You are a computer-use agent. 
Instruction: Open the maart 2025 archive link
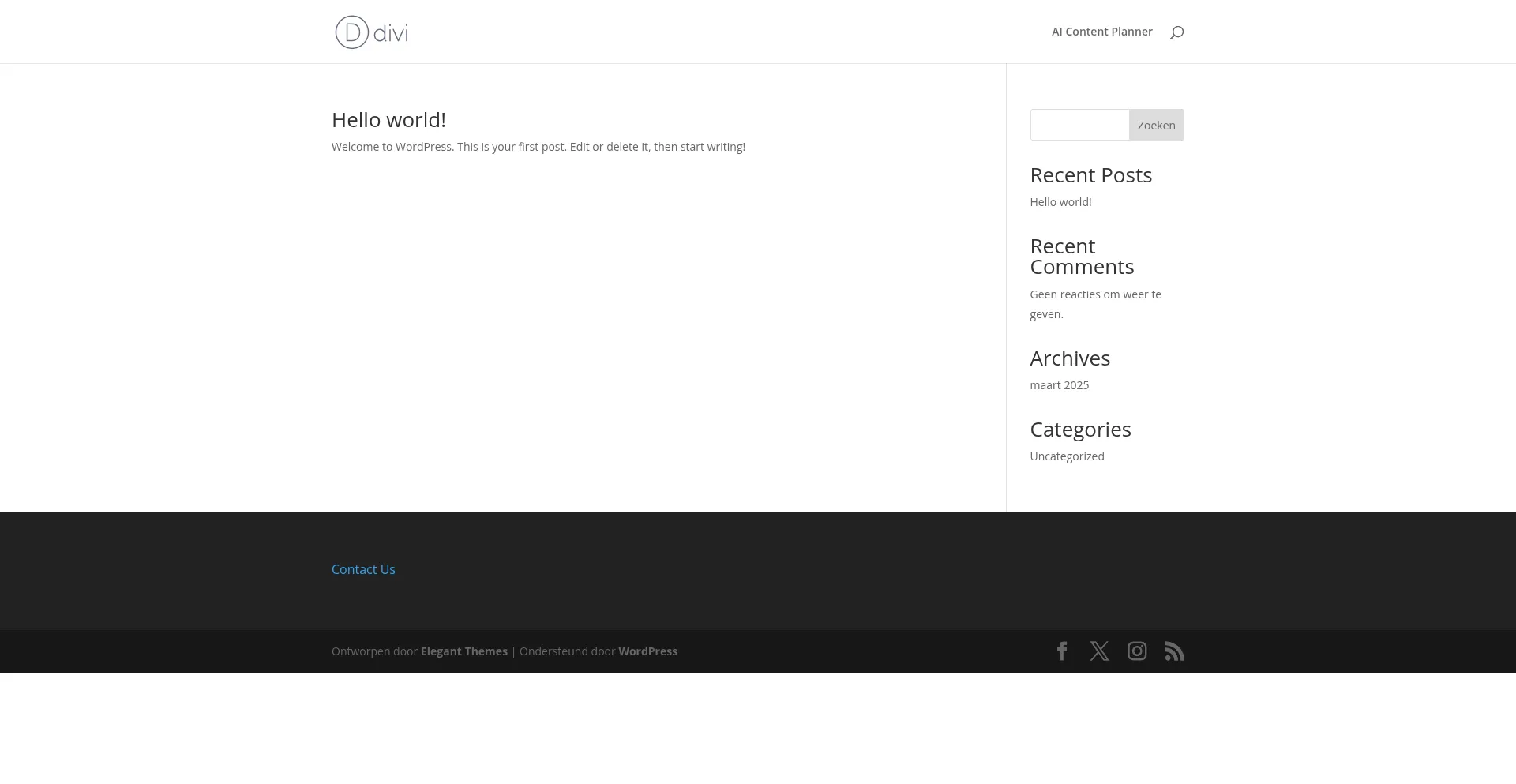(x=1059, y=385)
